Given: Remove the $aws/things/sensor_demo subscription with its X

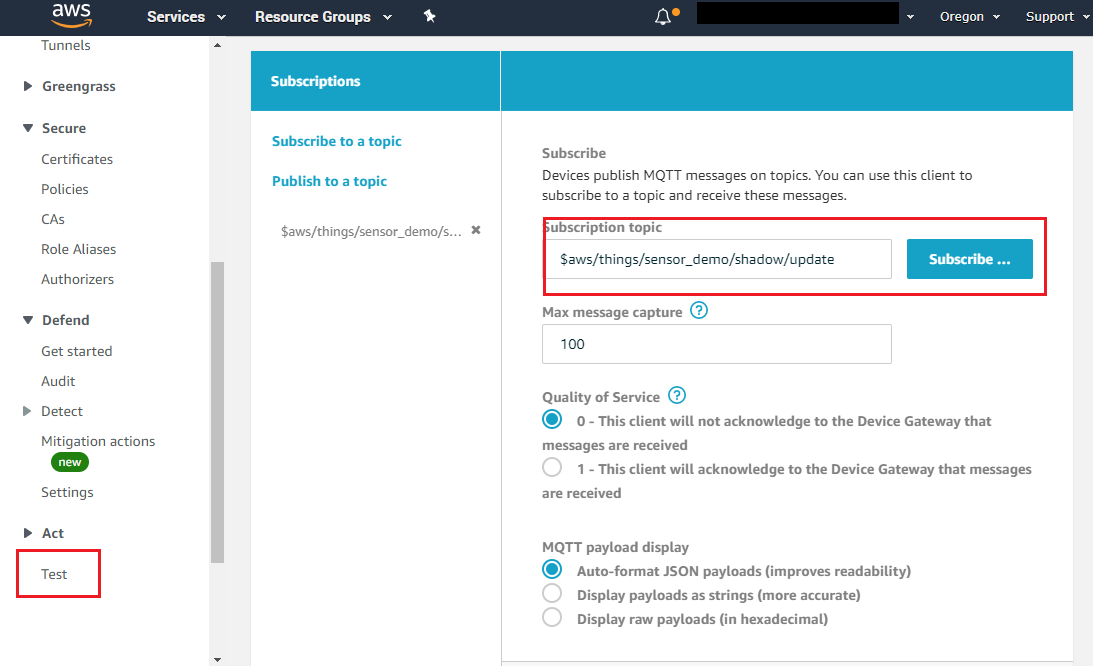Looking at the screenshot, I should pos(476,230).
